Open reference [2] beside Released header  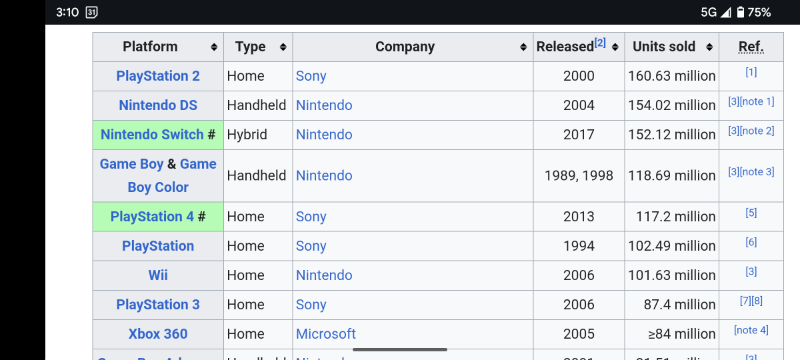point(599,43)
